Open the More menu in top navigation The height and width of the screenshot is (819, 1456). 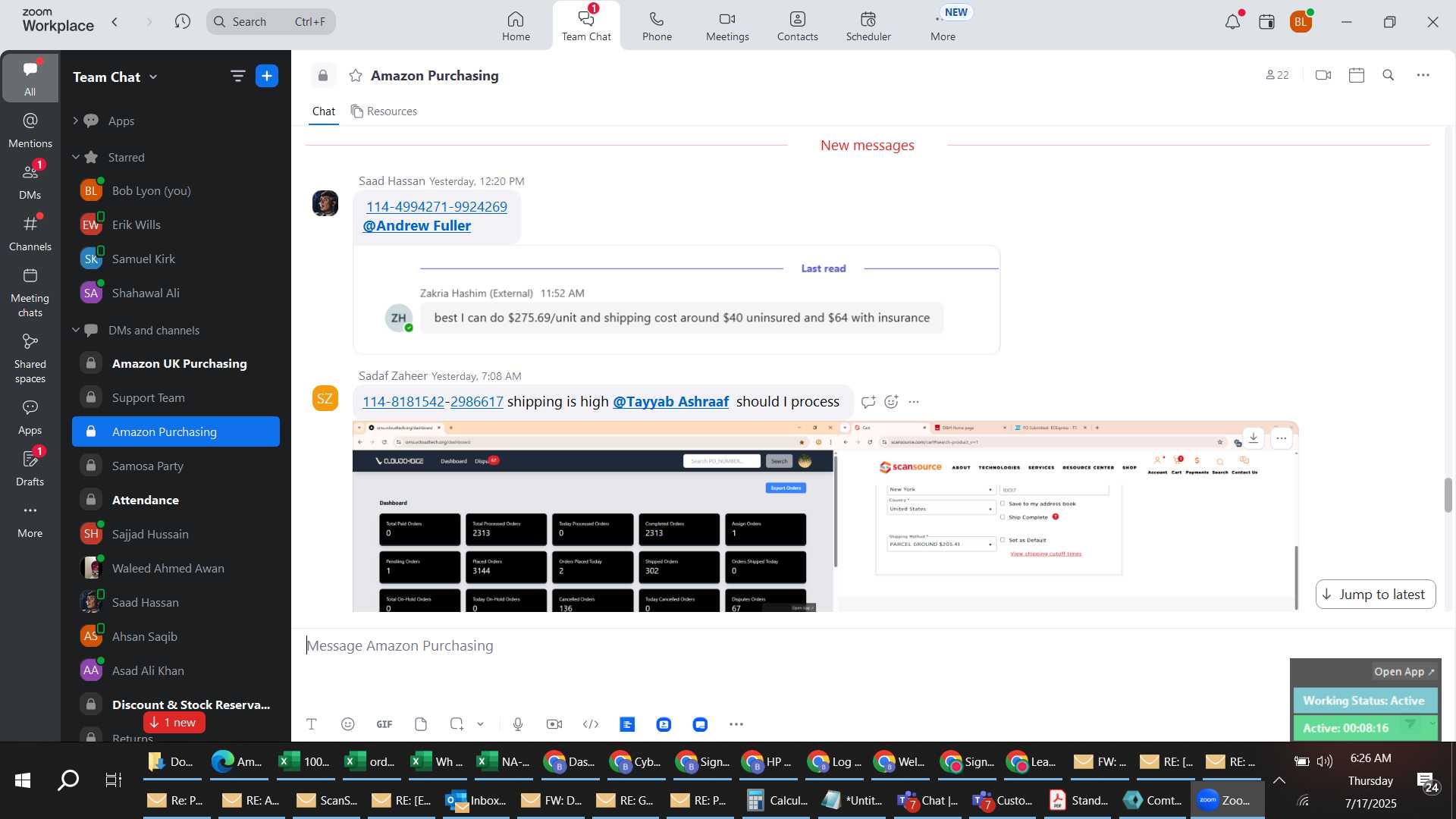[x=943, y=26]
